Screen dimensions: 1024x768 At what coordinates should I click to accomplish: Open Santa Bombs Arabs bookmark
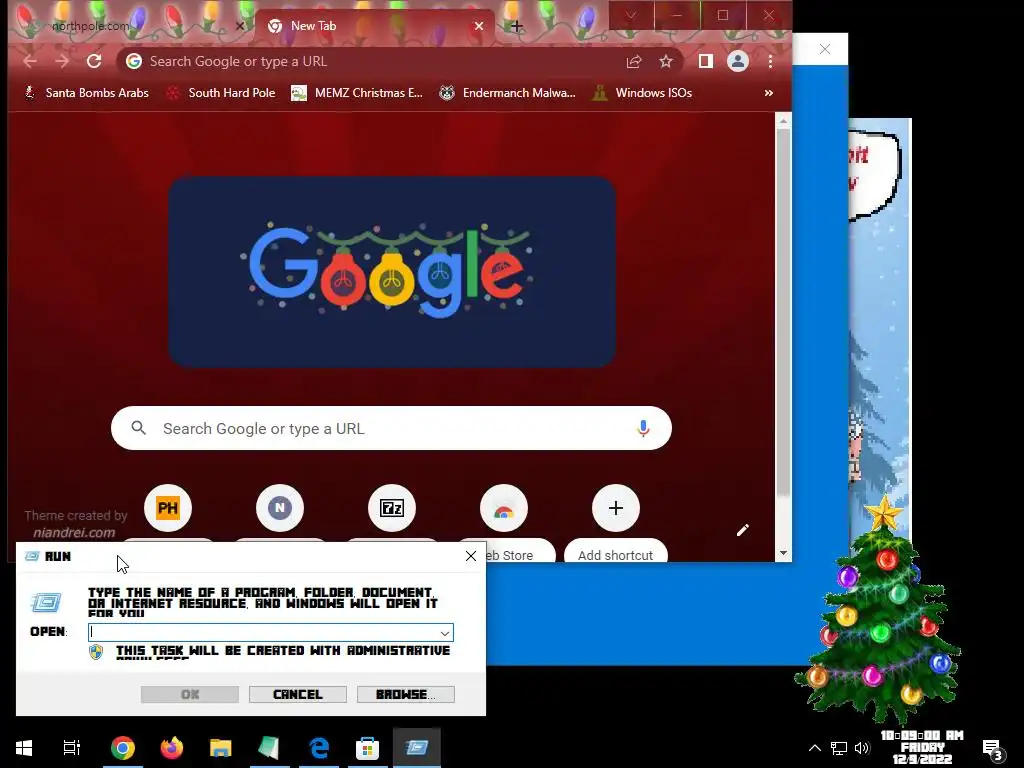click(87, 93)
